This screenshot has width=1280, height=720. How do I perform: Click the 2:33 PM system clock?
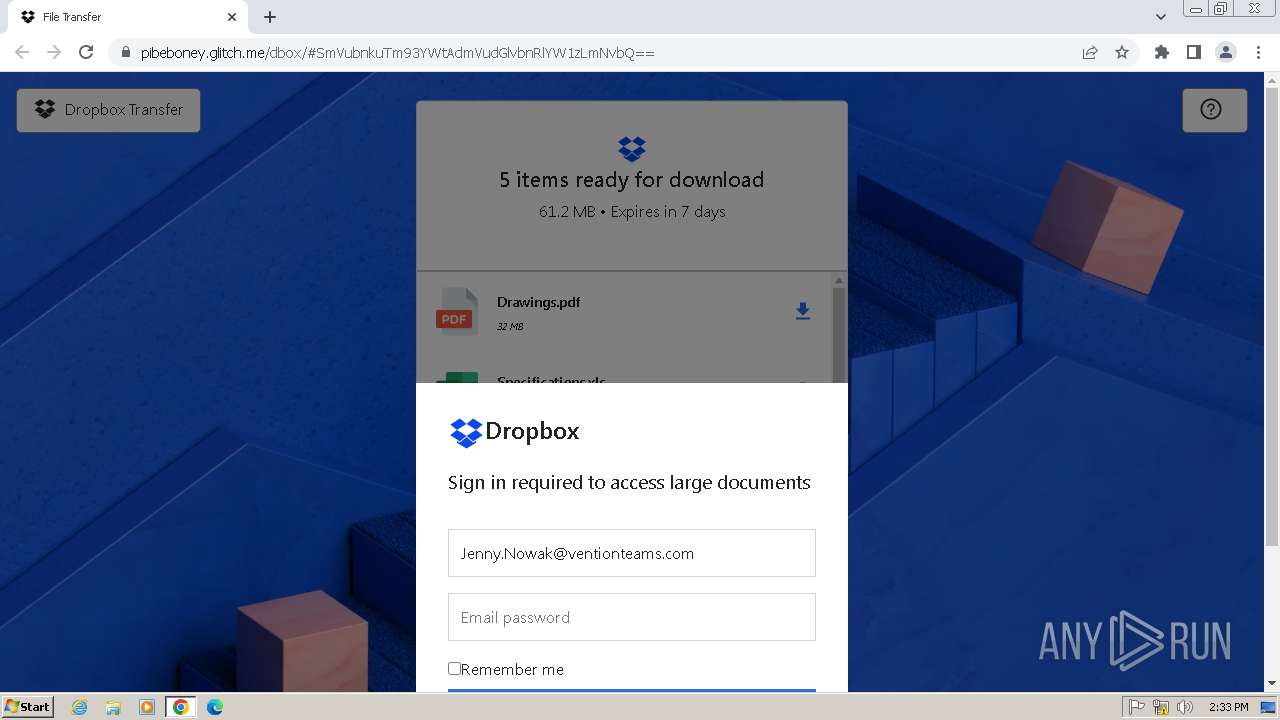(x=1228, y=707)
